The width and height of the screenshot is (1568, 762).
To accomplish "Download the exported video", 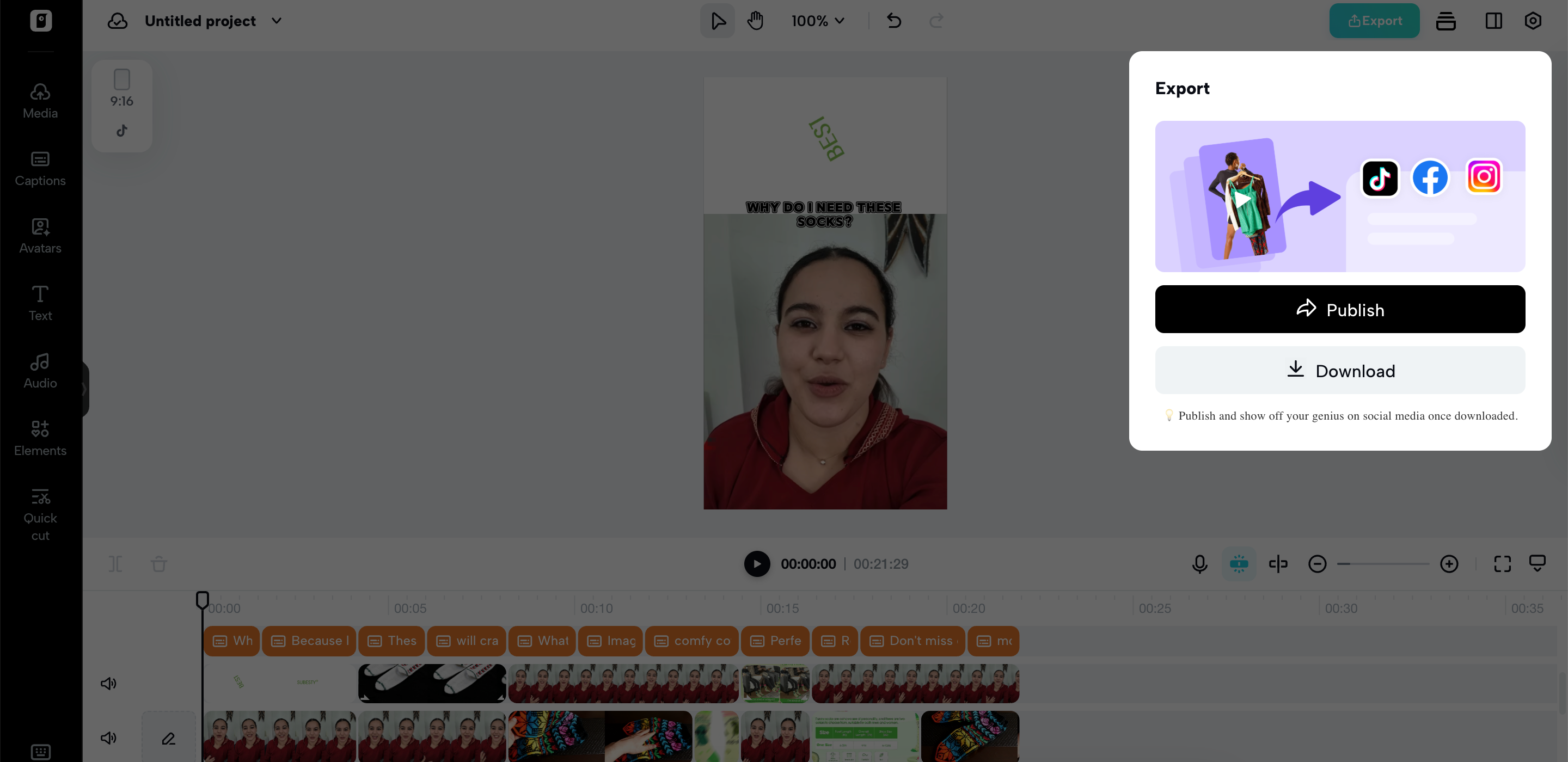I will (x=1340, y=370).
